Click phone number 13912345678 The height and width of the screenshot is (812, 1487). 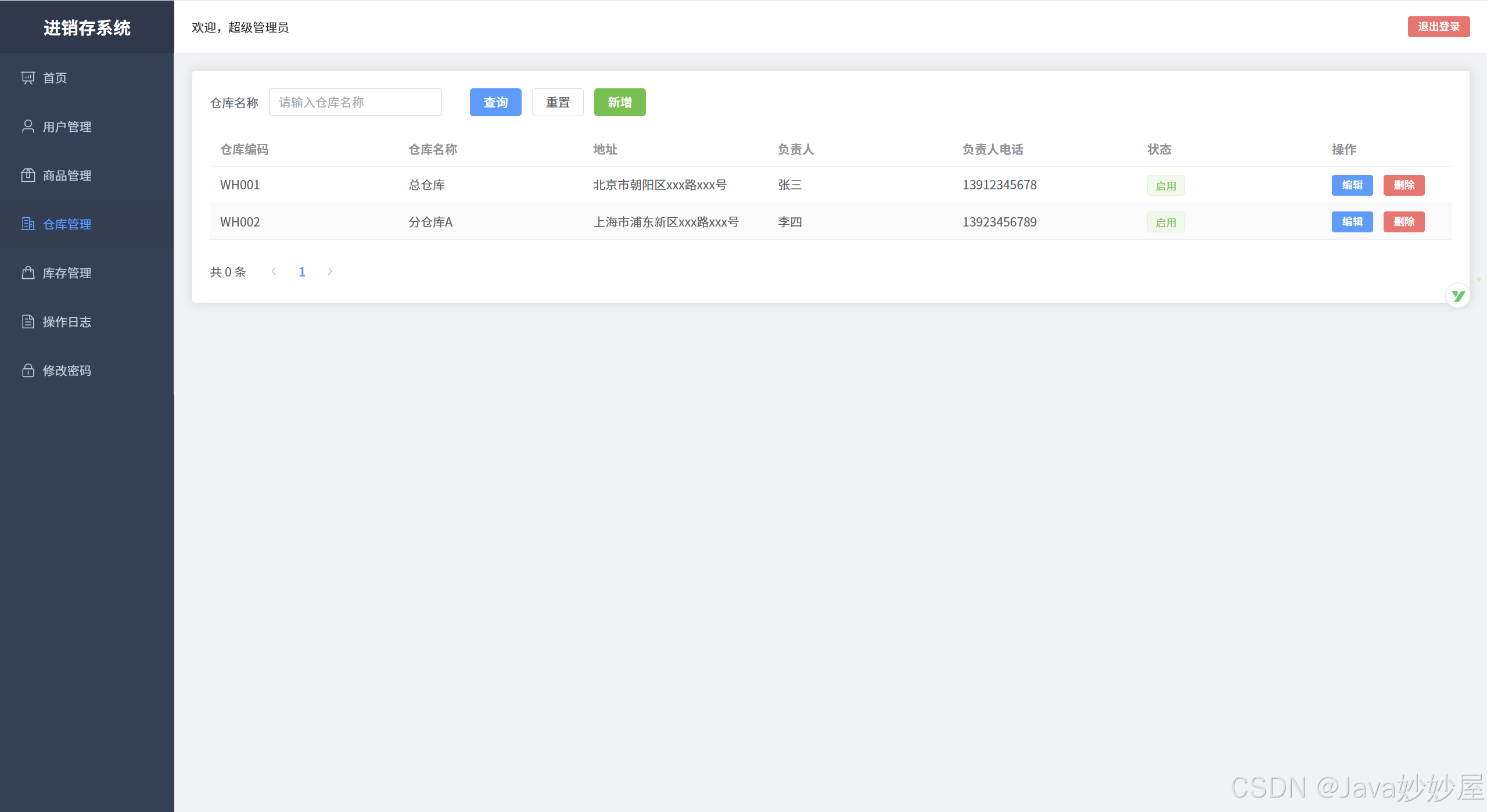click(x=1000, y=185)
